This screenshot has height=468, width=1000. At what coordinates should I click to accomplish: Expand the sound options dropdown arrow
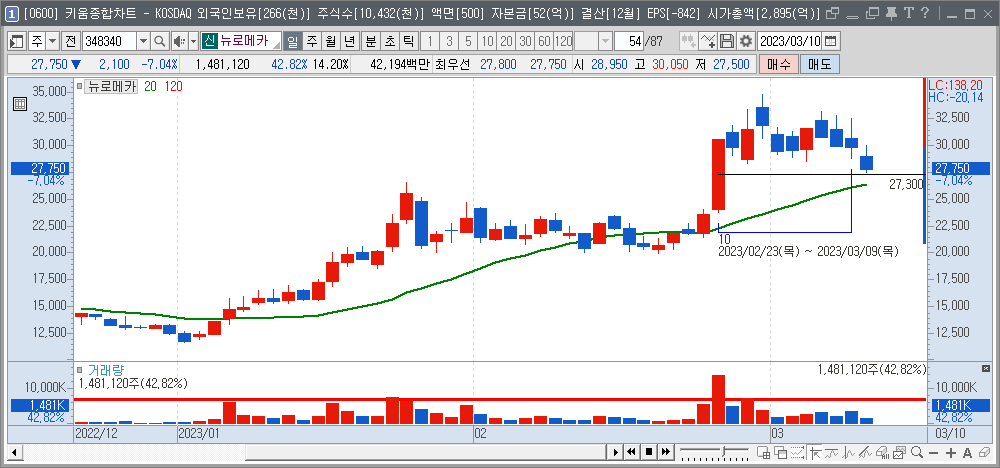193,41
